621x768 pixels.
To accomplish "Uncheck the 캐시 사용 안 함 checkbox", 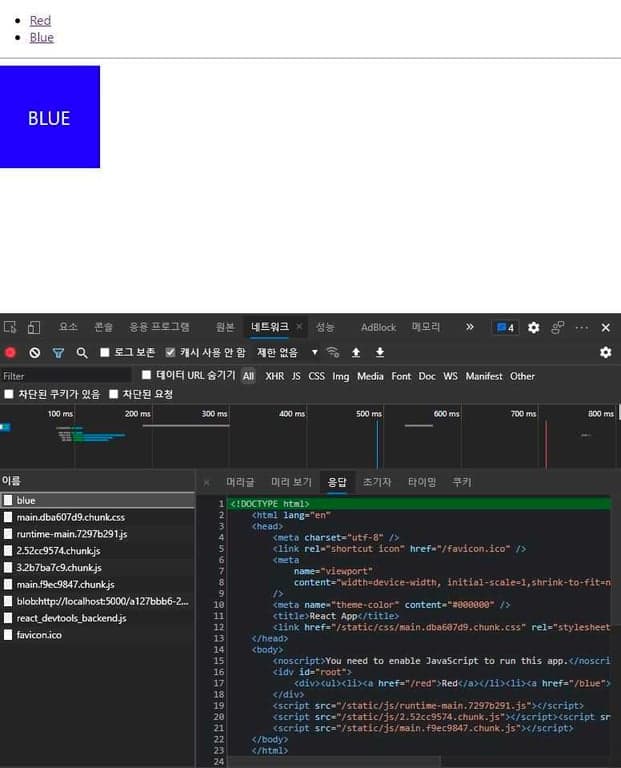I will [x=170, y=353].
